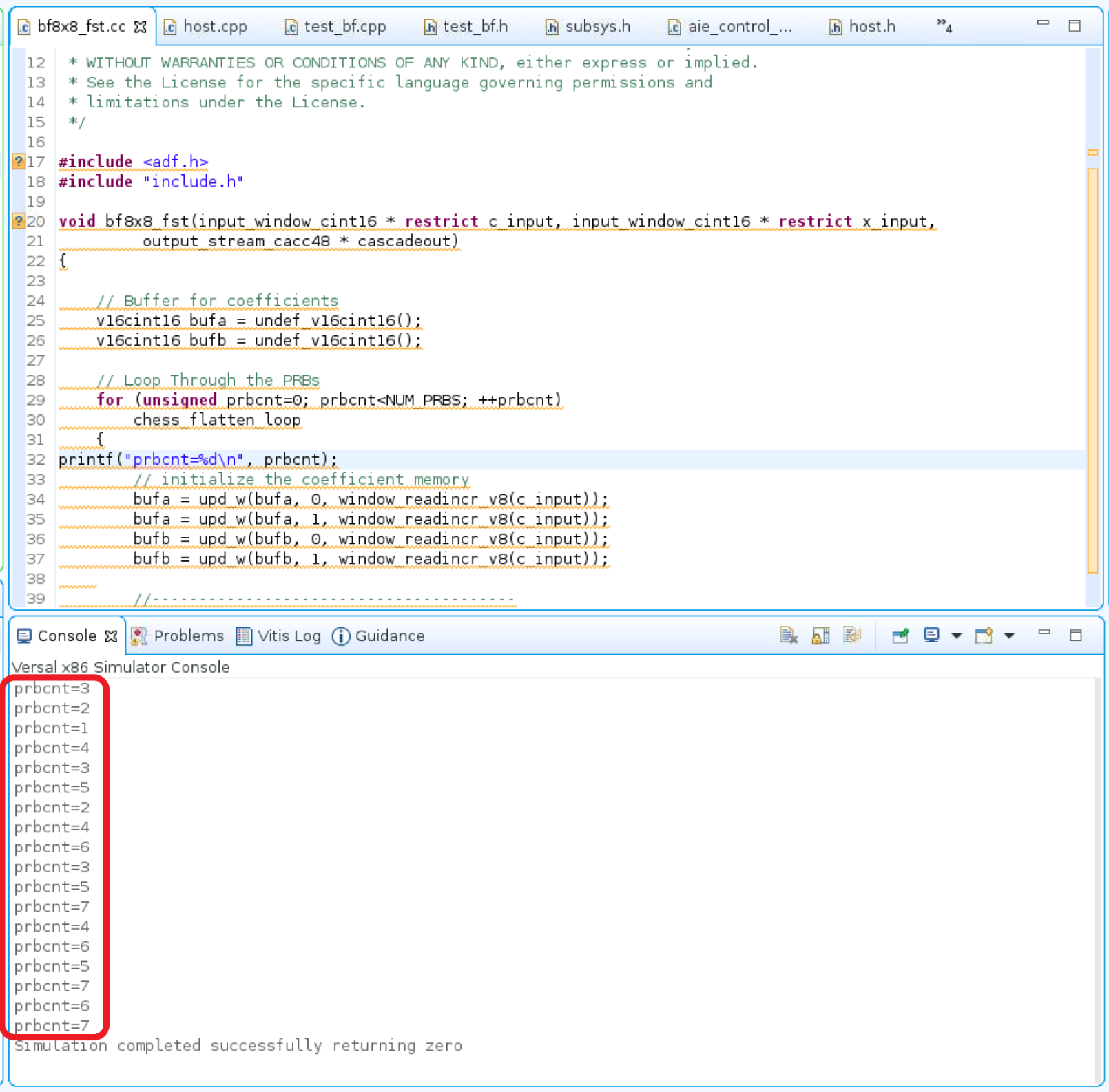Click the editor overview ruler marker
The image size is (1109, 1092).
pyautogui.click(x=1092, y=153)
